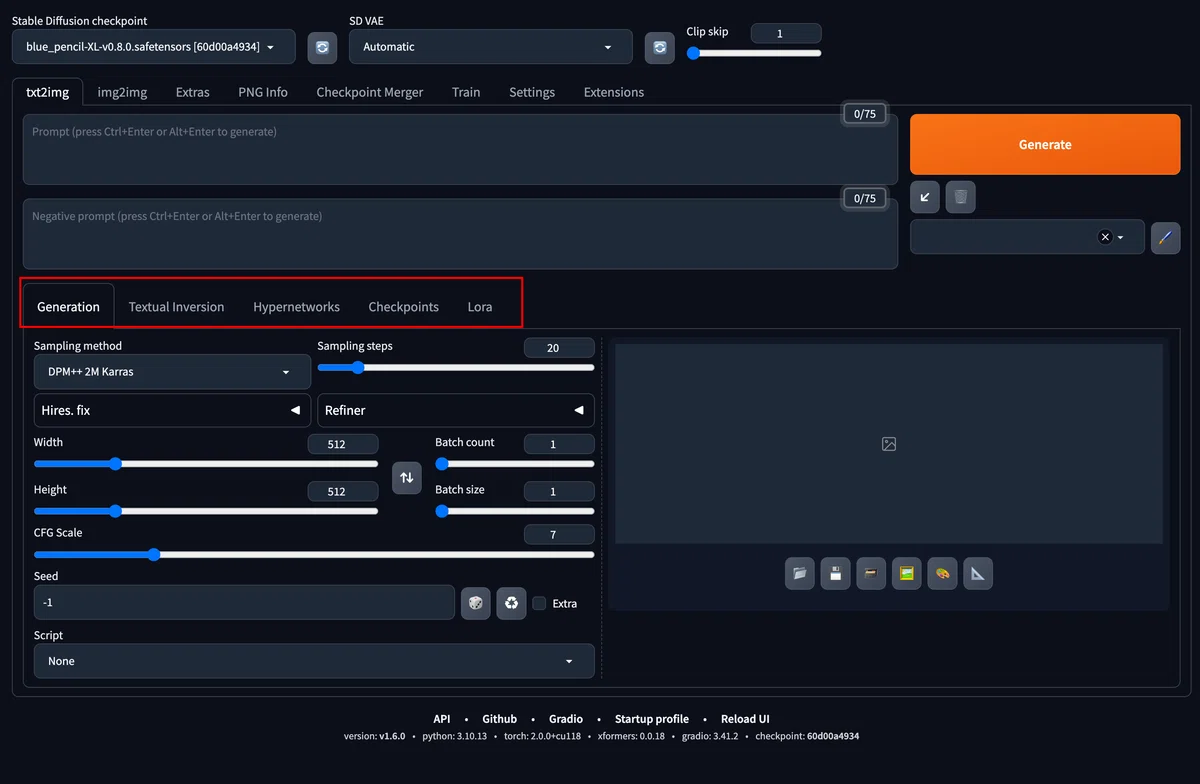Open the Script dropdown set to None
1200x784 pixels.
[314, 661]
